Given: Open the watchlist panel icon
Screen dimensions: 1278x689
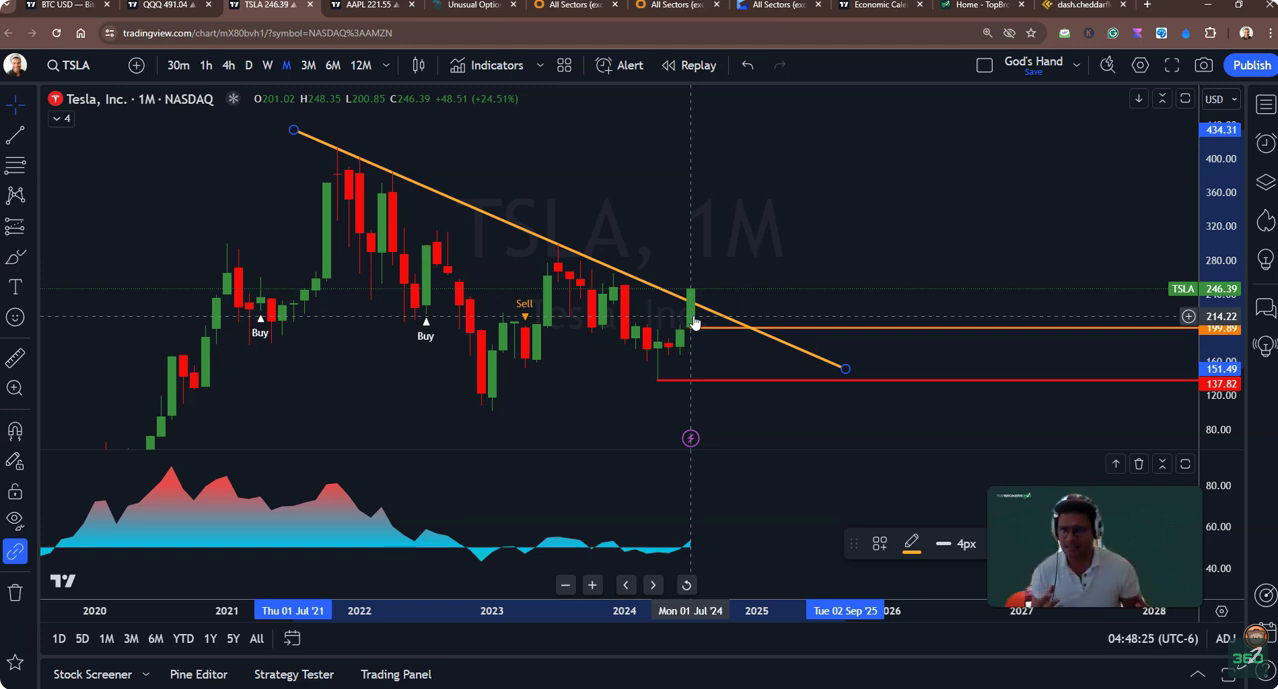Looking at the screenshot, I should [1265, 104].
